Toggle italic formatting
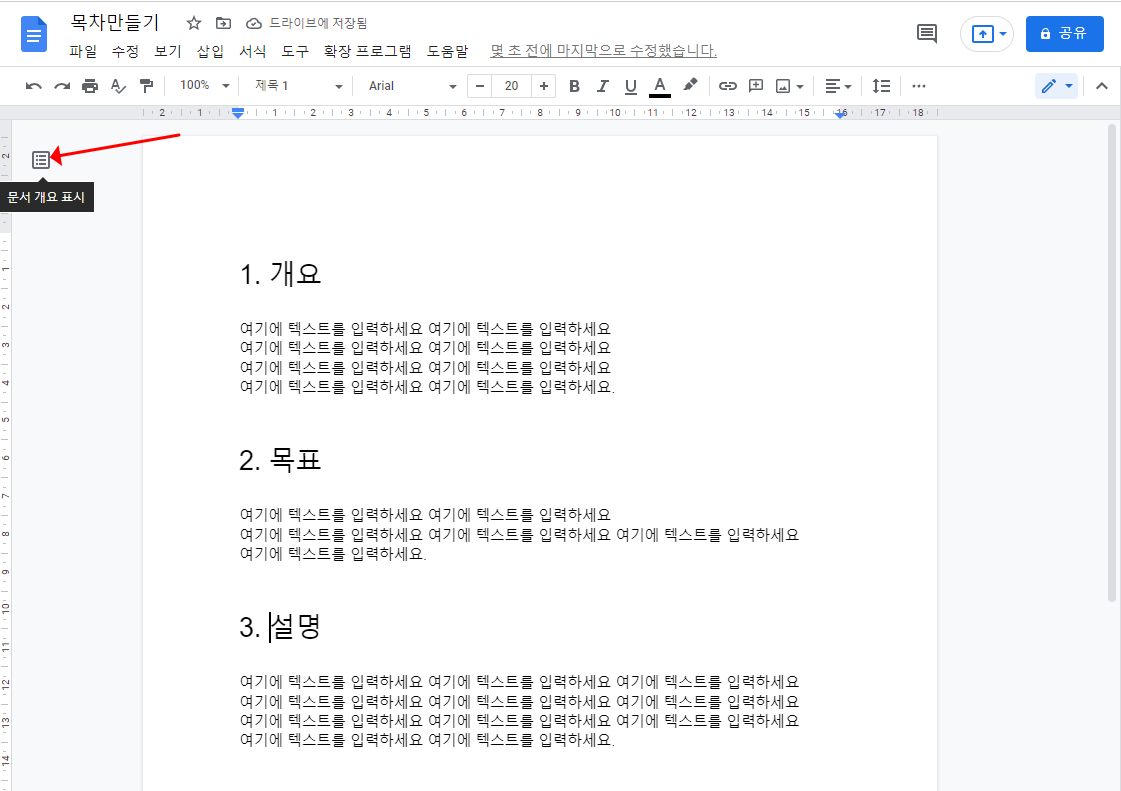 (602, 86)
